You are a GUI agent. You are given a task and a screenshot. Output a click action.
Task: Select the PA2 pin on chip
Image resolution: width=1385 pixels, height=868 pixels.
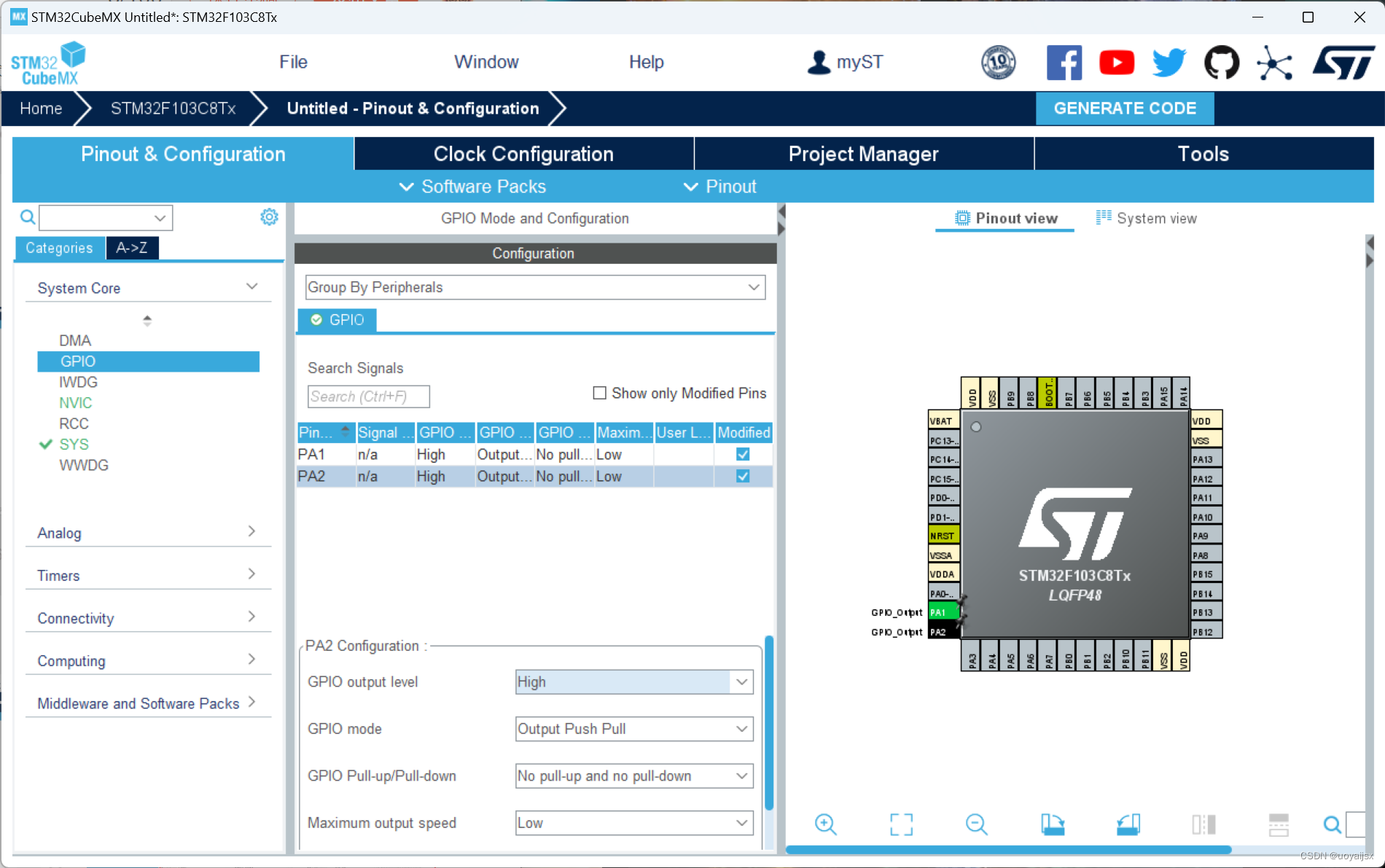pos(943,632)
